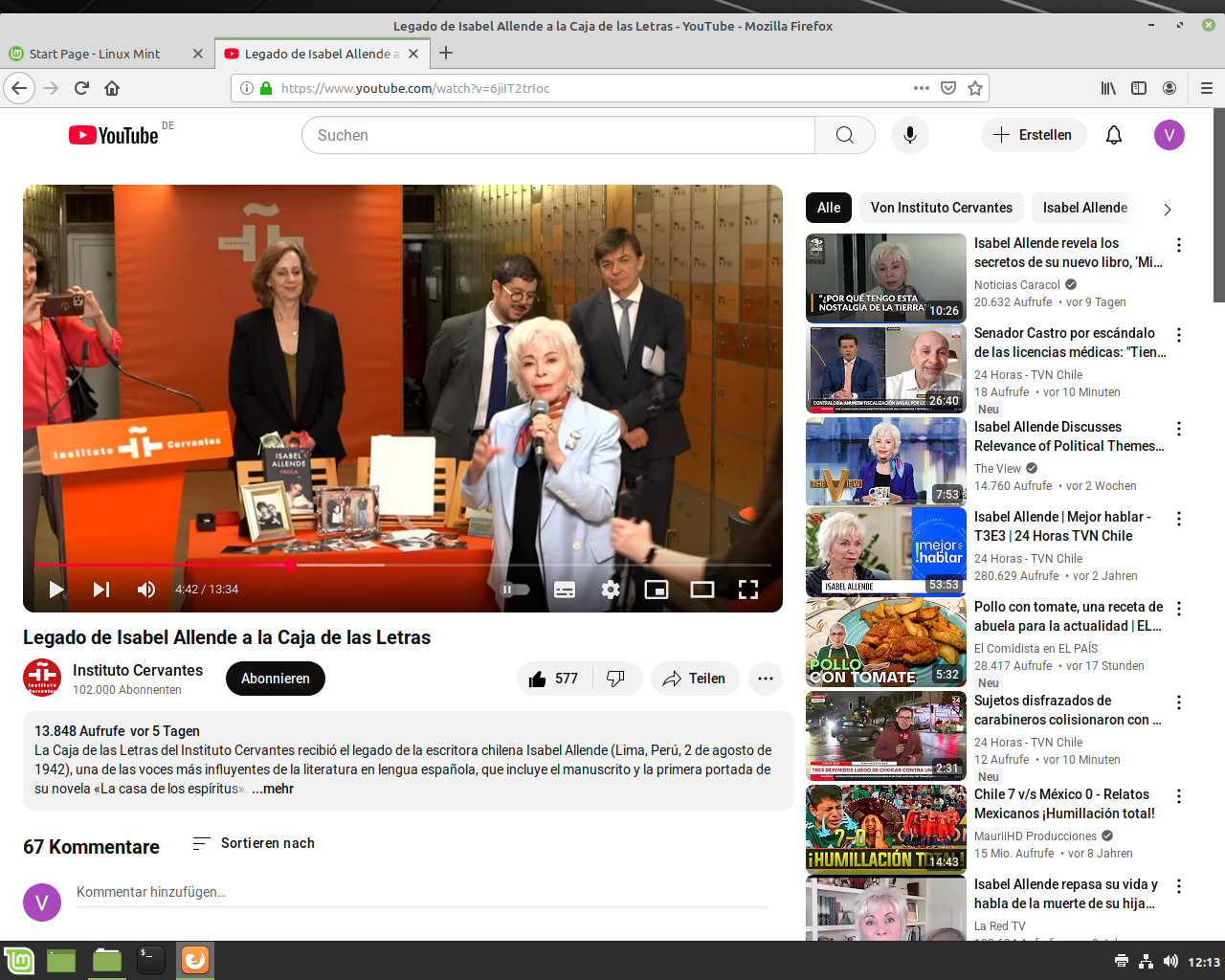Open options for 'Isabel Allende Discusses Relevance' video
The height and width of the screenshot is (980, 1225).
point(1179,429)
